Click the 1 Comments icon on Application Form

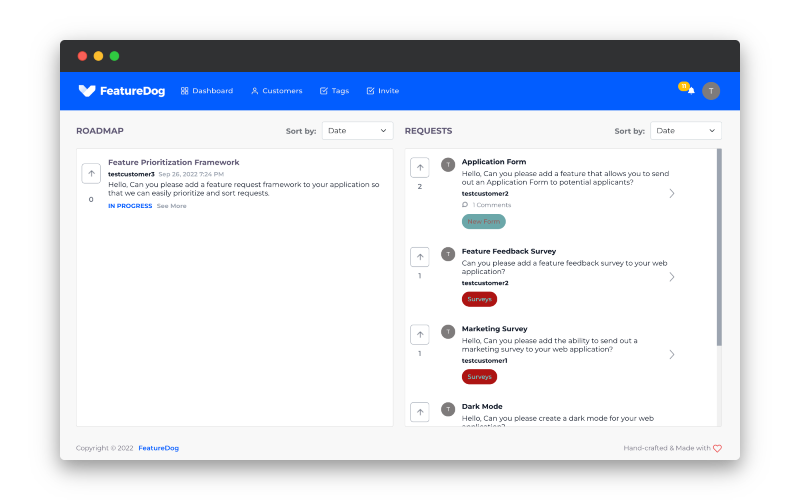pyautogui.click(x=465, y=205)
